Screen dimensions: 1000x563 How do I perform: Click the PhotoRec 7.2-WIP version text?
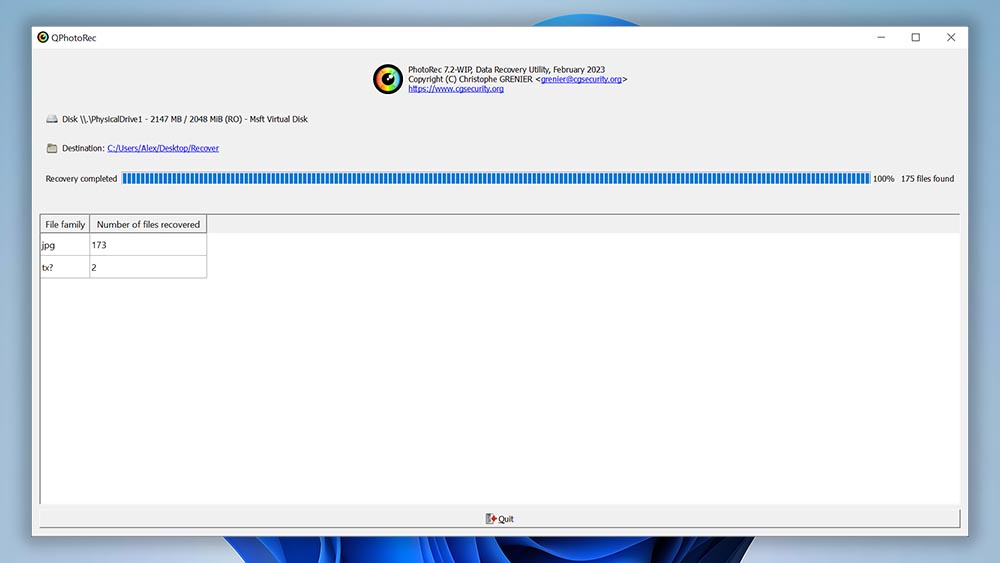506,69
